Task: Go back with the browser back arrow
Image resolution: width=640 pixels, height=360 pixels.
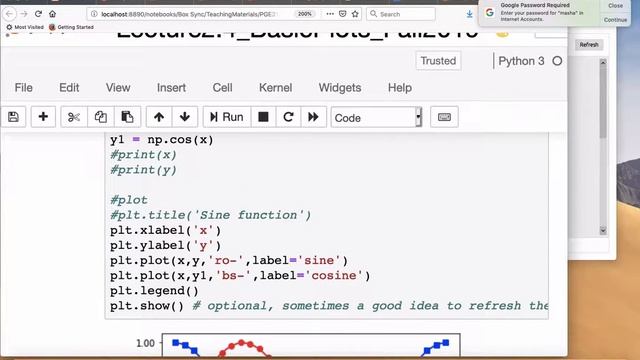Action: 9,14
